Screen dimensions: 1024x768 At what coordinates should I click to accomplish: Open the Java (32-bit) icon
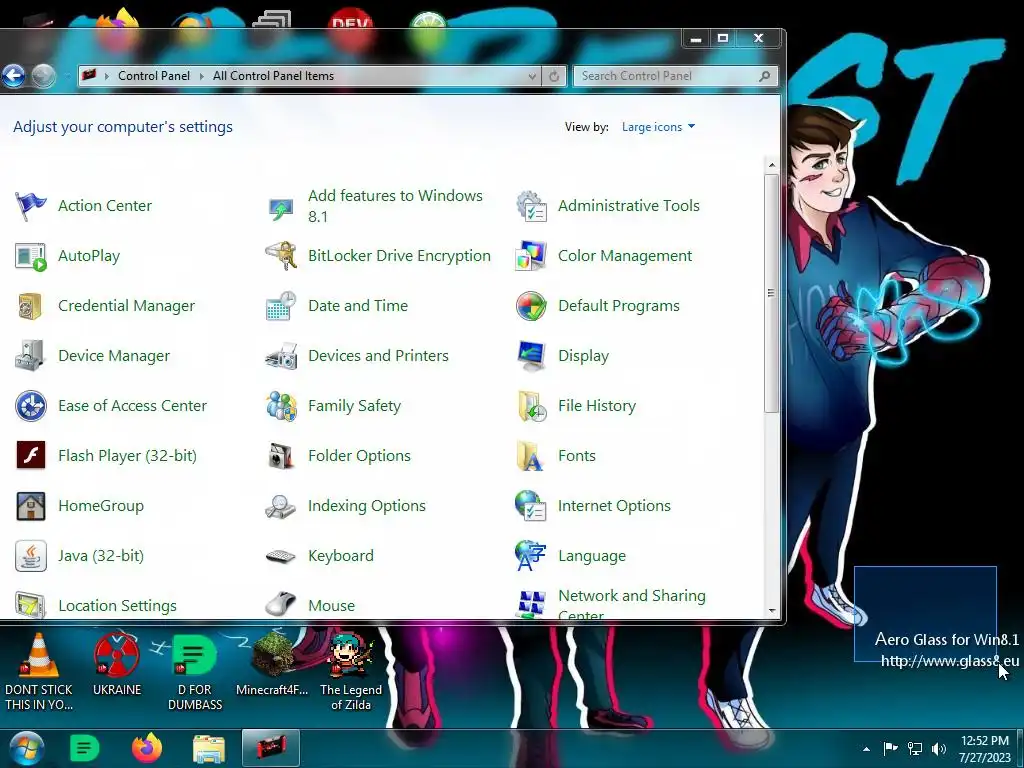[x=31, y=556]
